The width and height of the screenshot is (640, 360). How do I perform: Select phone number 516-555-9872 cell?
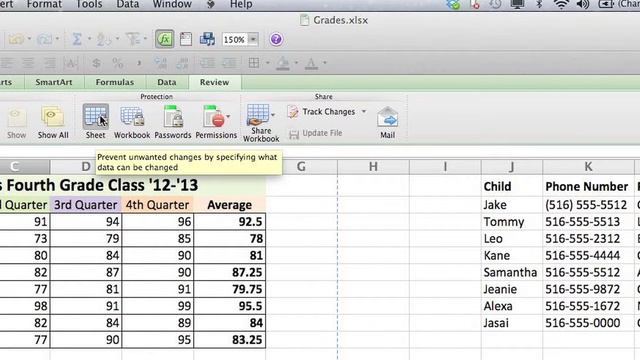pos(589,289)
